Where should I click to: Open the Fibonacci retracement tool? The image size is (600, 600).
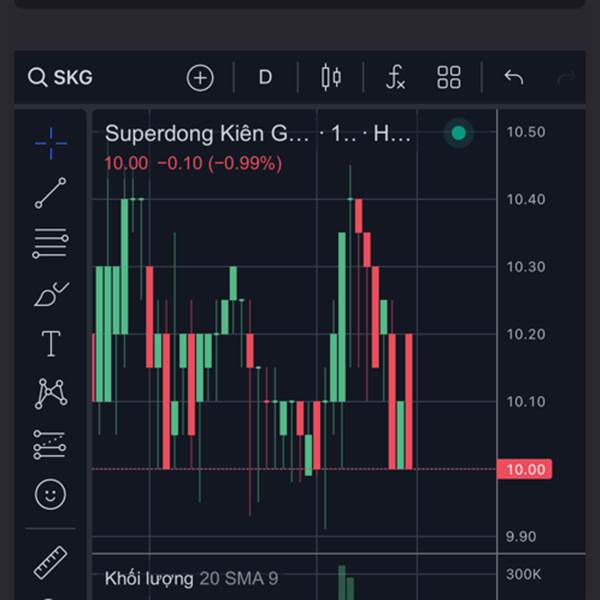tap(51, 243)
